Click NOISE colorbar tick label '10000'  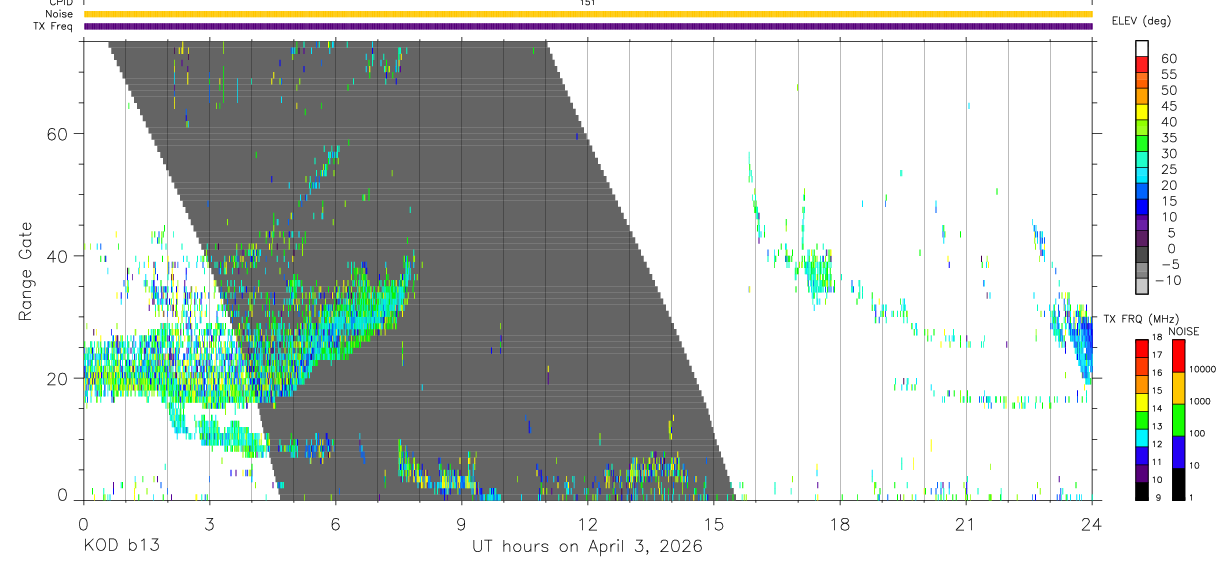tap(1203, 369)
